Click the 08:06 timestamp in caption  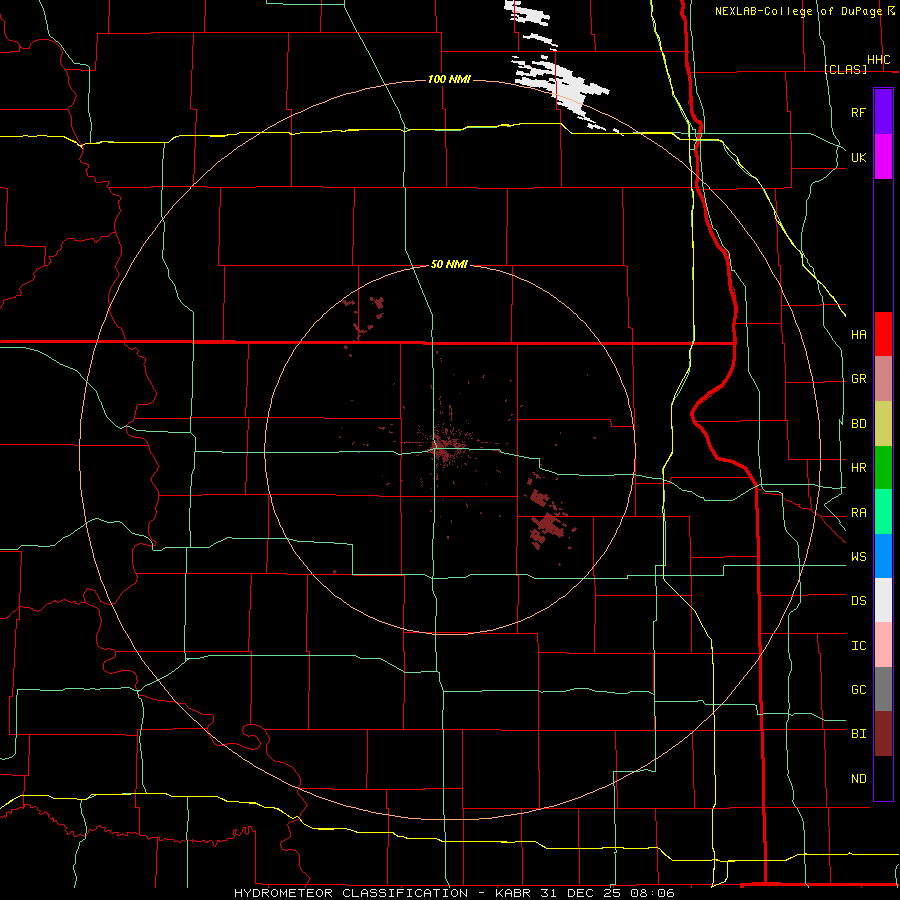coord(651,893)
